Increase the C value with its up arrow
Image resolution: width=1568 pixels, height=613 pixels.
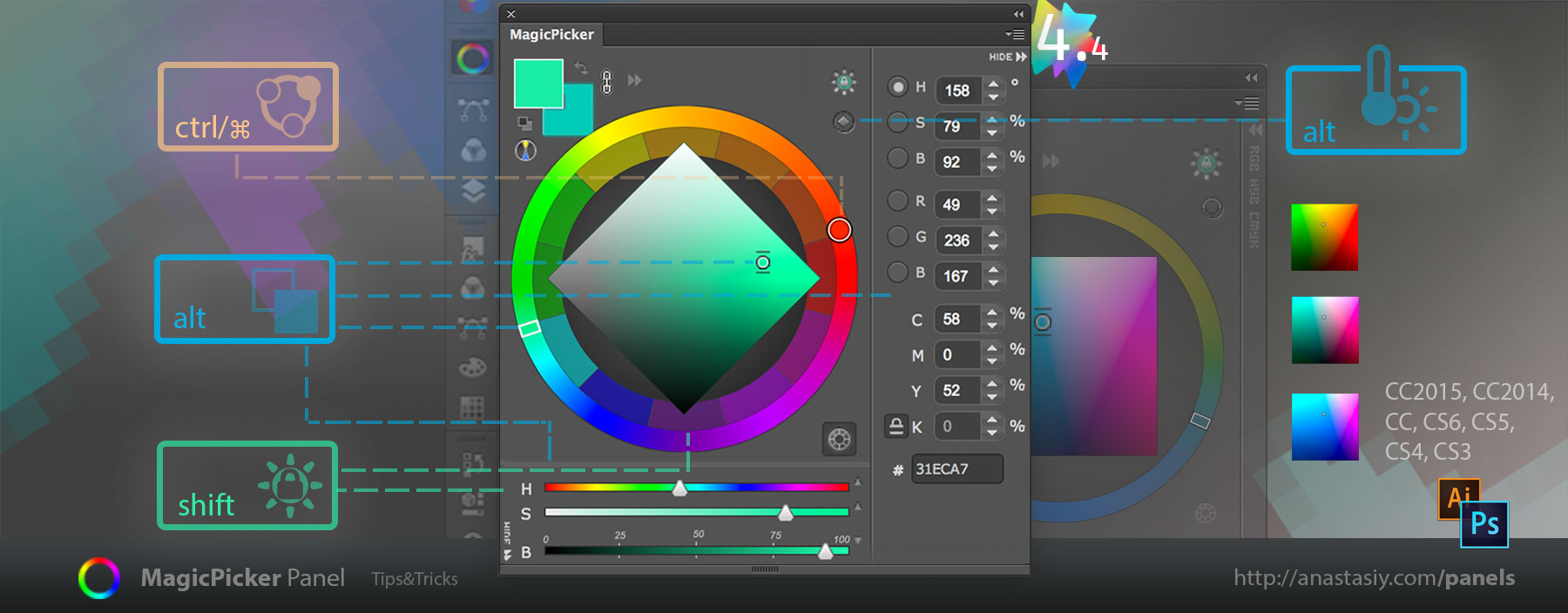click(x=992, y=312)
